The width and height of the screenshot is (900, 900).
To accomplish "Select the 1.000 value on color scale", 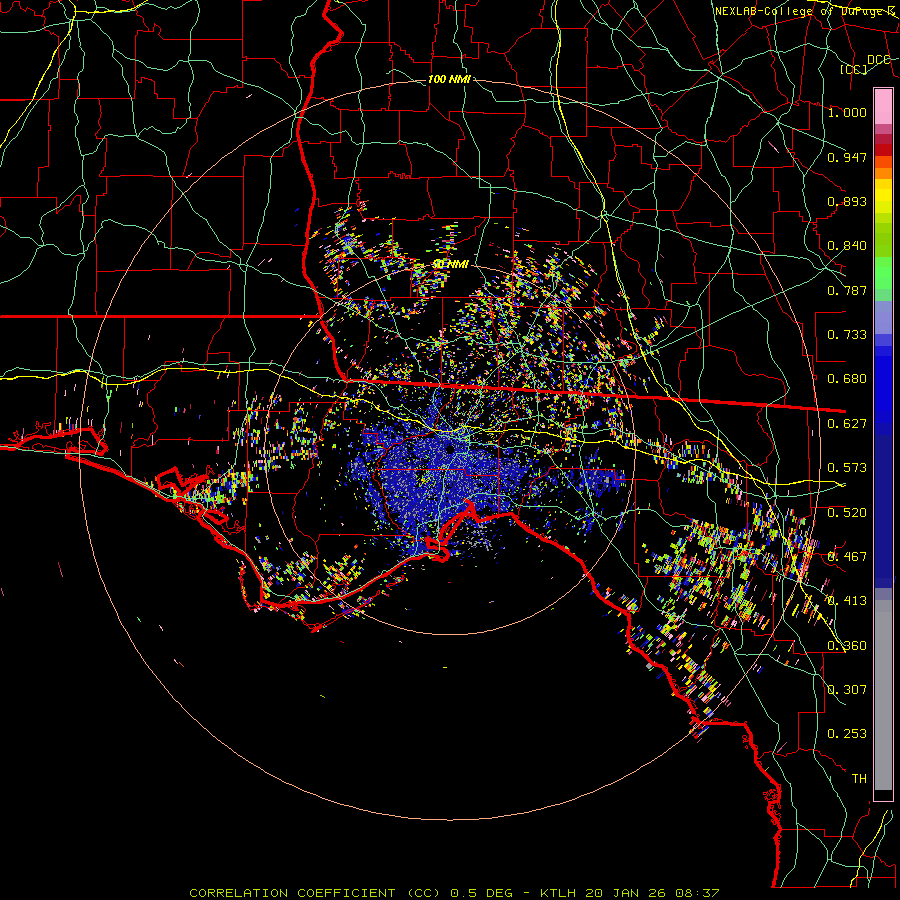I will click(847, 112).
